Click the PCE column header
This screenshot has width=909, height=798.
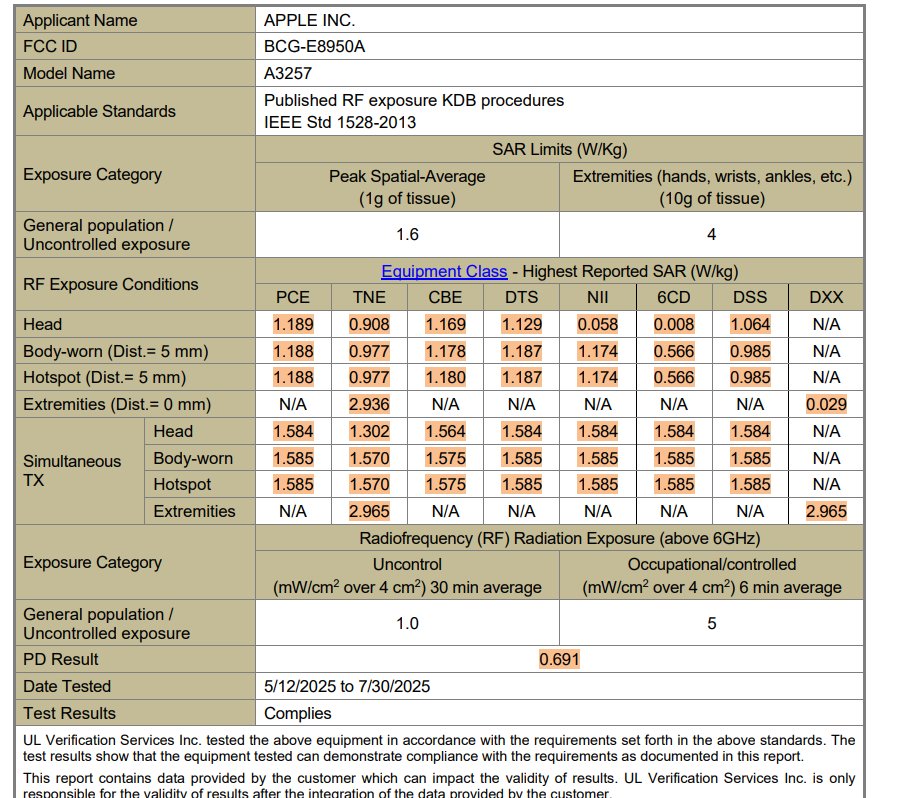tap(293, 297)
